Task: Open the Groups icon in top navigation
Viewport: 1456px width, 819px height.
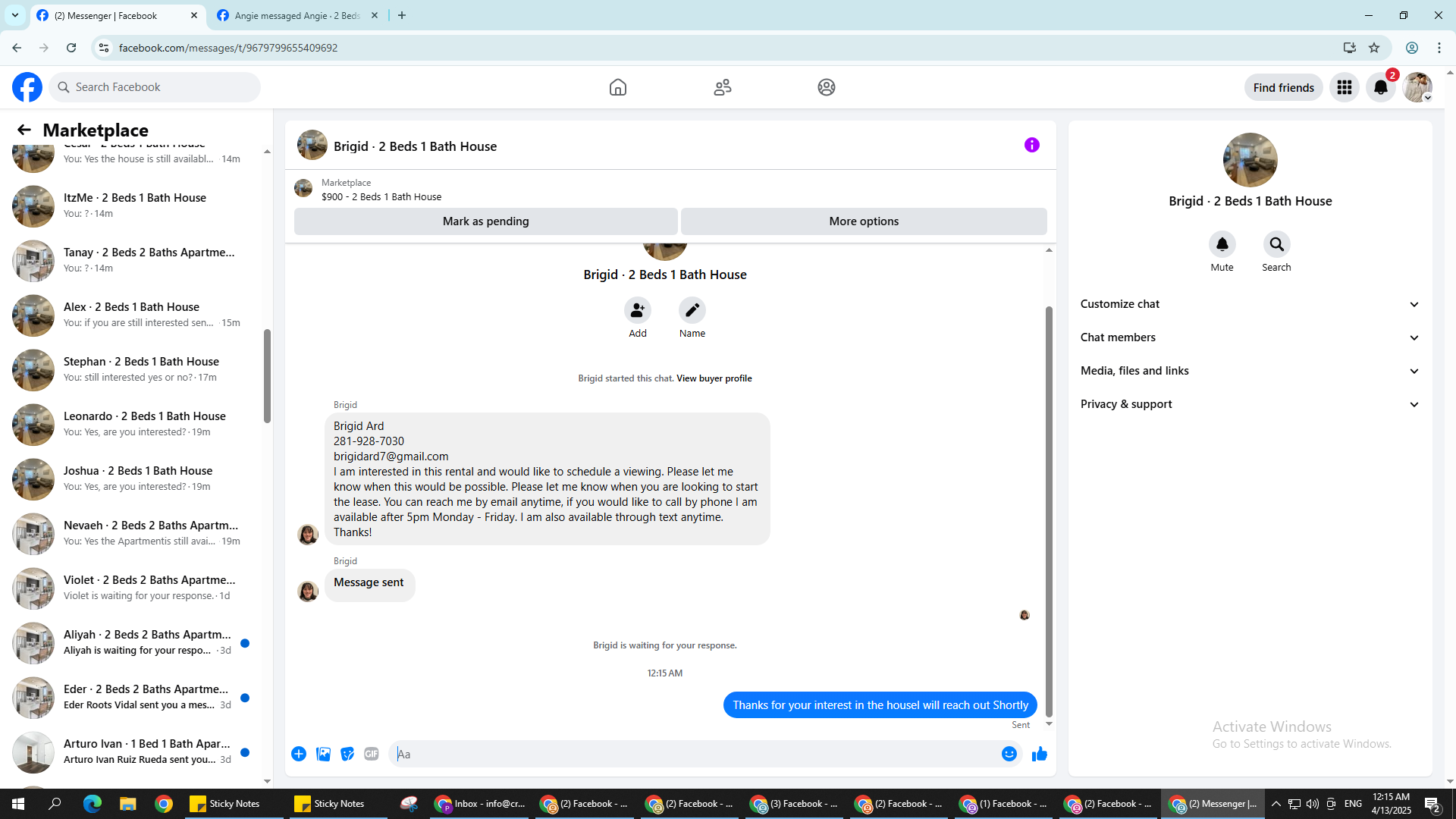Action: point(827,87)
